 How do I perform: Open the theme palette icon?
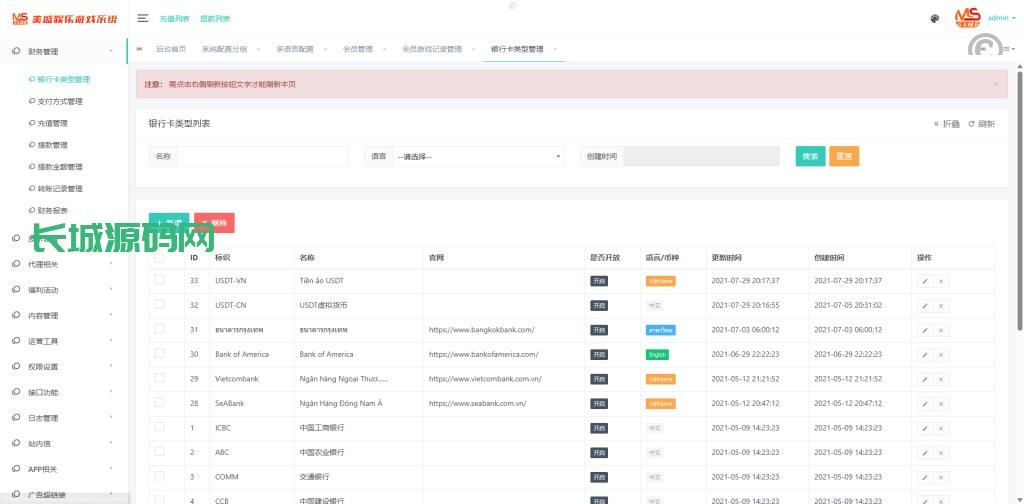(x=934, y=18)
